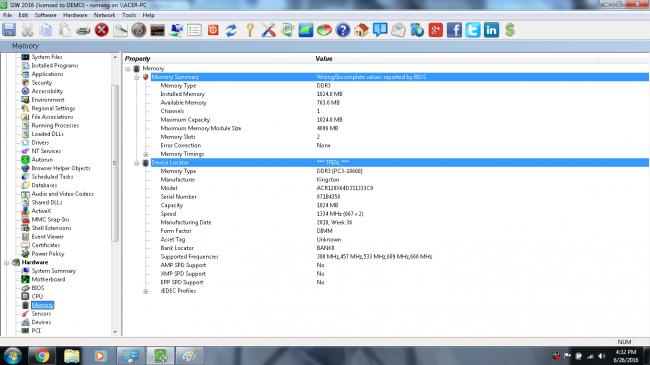Open the Tools menu
This screenshot has width=650, height=365.
129,15
